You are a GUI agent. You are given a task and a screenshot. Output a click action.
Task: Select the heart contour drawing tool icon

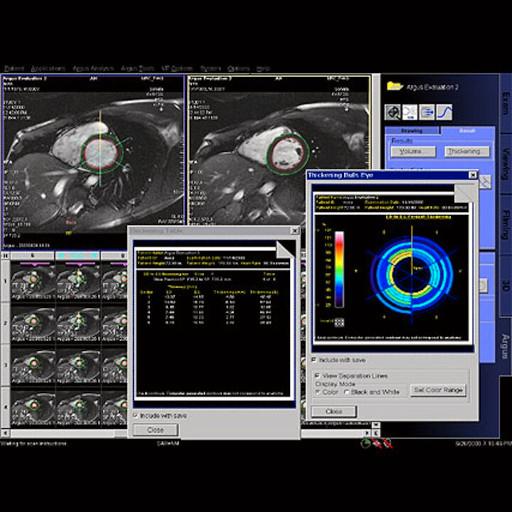tap(393, 112)
